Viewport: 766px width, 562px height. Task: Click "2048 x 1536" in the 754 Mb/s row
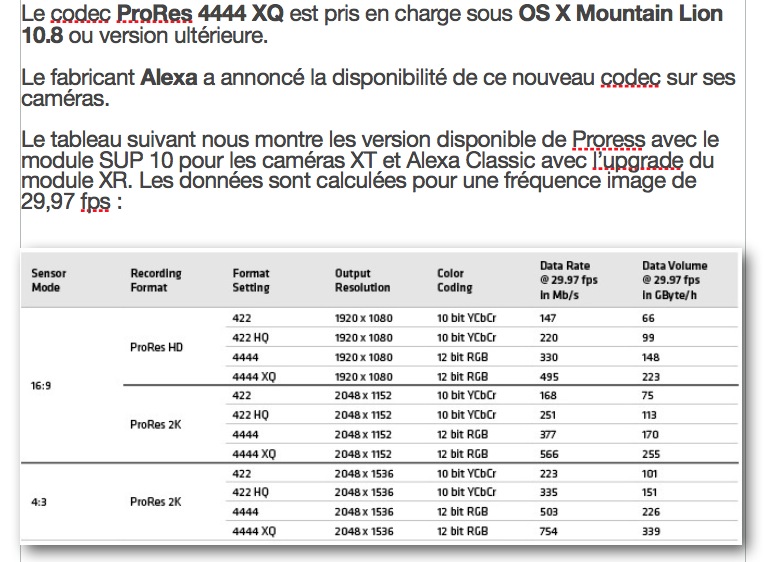(364, 531)
